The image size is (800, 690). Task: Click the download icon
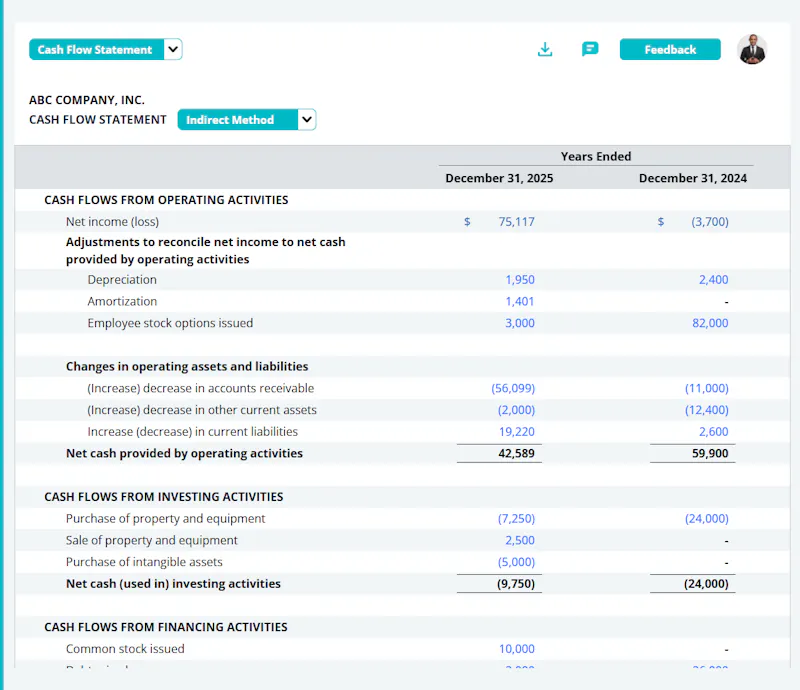[x=545, y=50]
